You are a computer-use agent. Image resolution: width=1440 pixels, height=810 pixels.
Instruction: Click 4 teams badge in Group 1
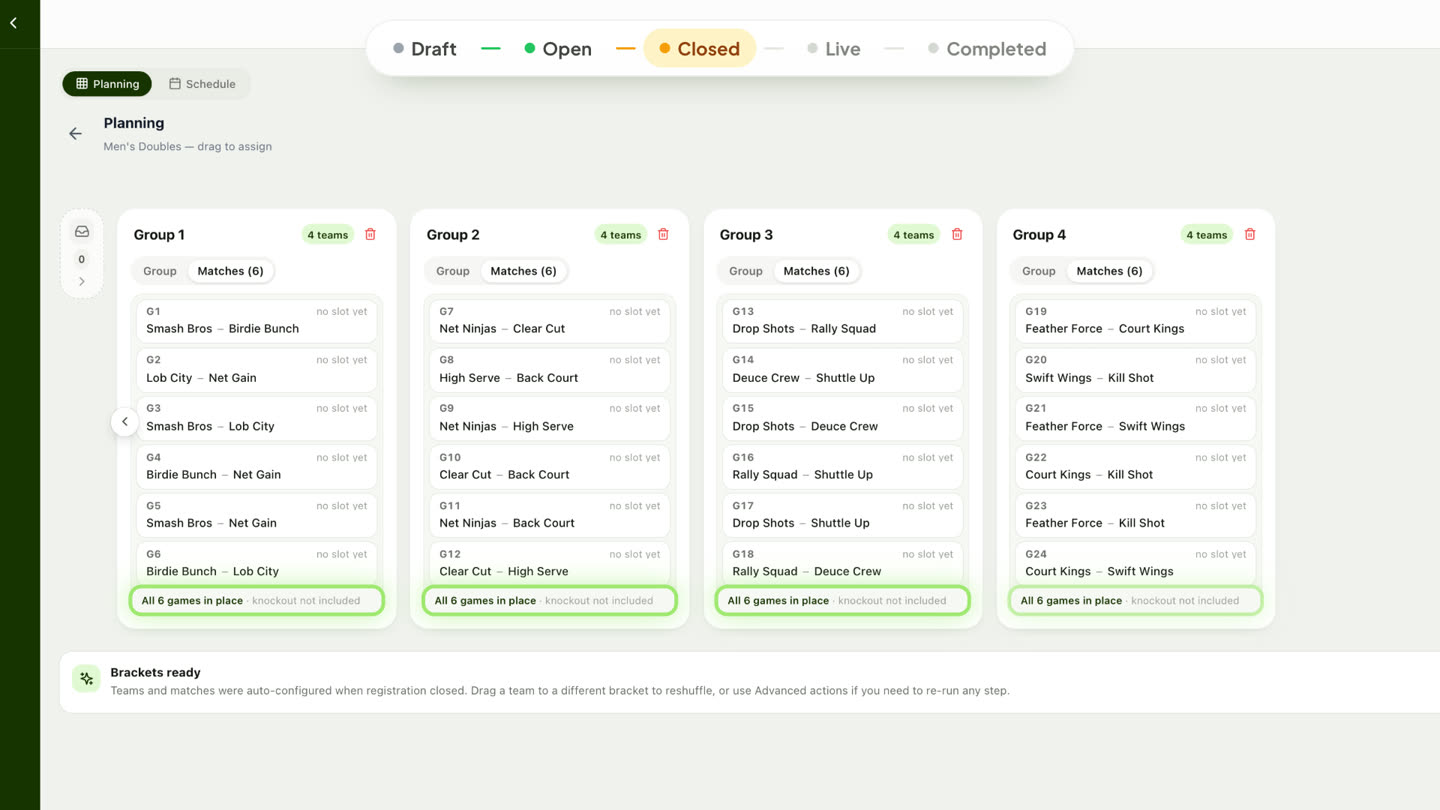pos(328,235)
